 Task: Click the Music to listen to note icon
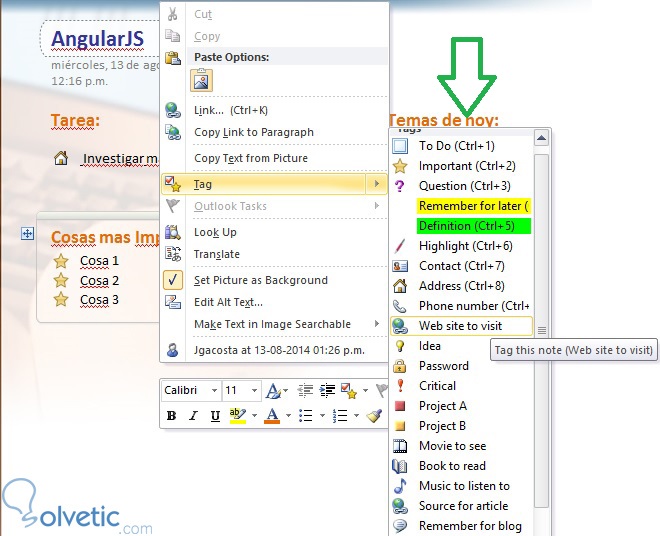pyautogui.click(x=400, y=486)
